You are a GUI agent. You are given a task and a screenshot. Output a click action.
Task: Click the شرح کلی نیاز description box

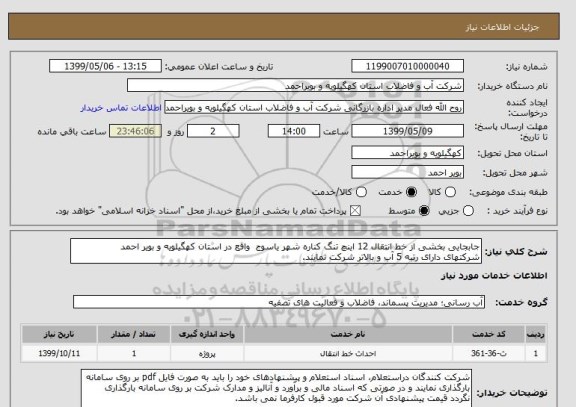pyautogui.click(x=276, y=252)
